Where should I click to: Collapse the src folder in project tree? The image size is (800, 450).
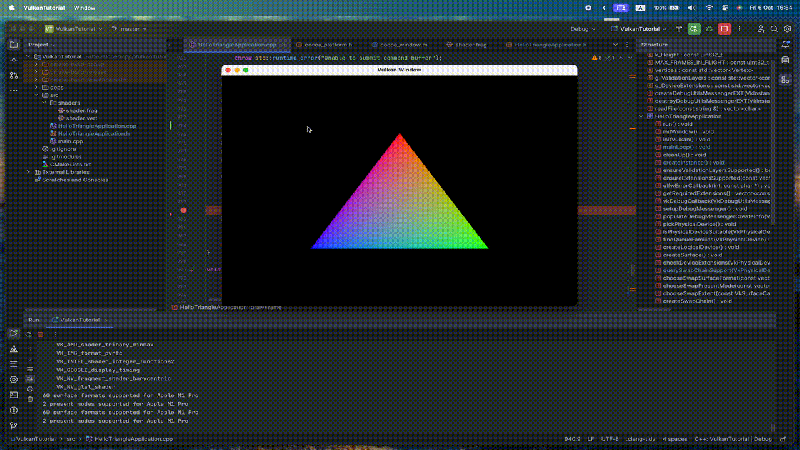tap(37, 95)
